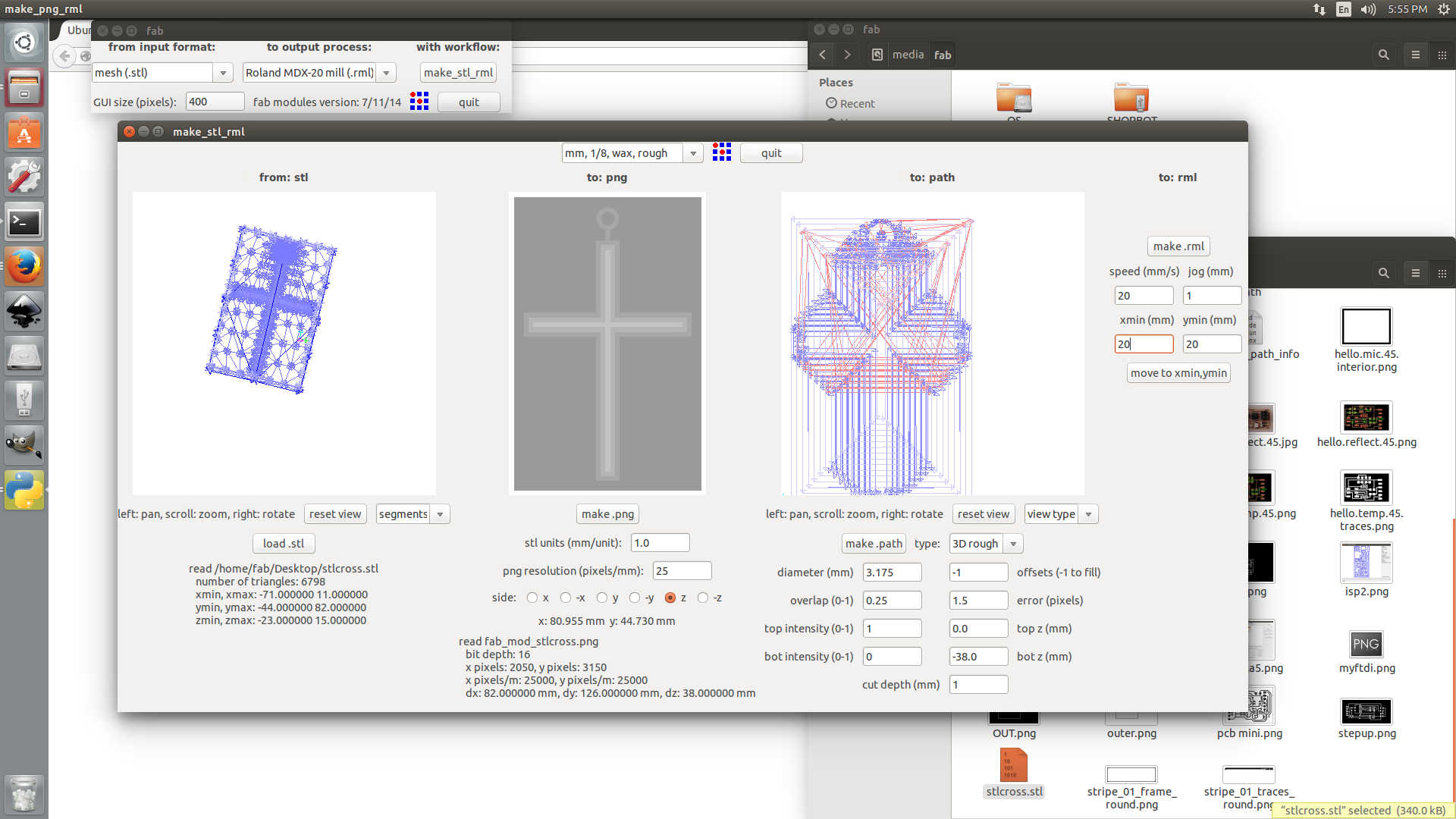Viewport: 1456px width, 819px height.
Task: Switch to list view in fab window
Action: pos(1415,55)
